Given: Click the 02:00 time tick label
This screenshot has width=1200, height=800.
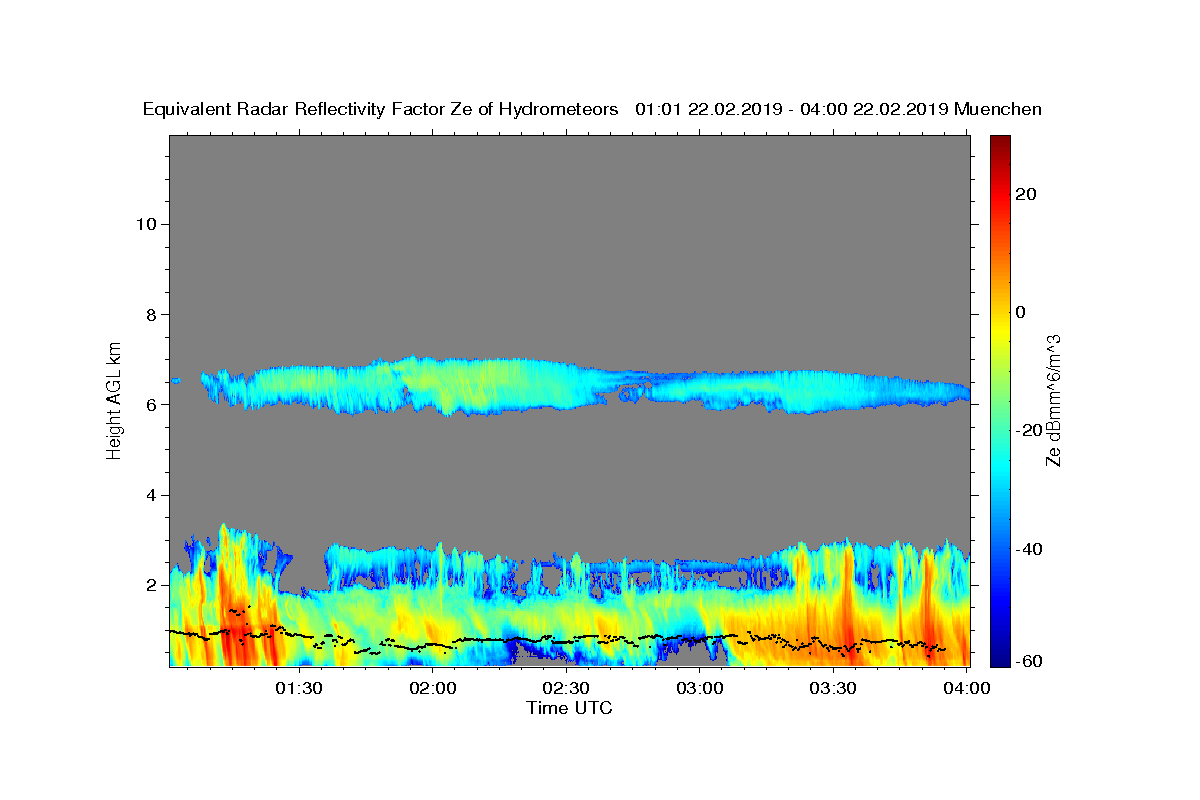Looking at the screenshot, I should (x=433, y=688).
